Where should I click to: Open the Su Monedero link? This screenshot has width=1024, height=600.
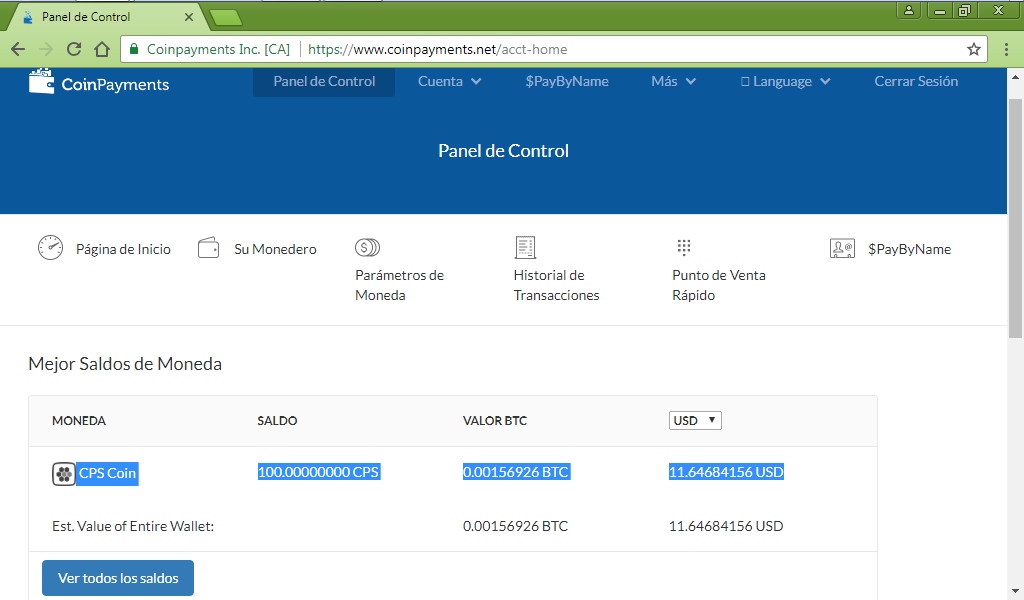tap(275, 249)
